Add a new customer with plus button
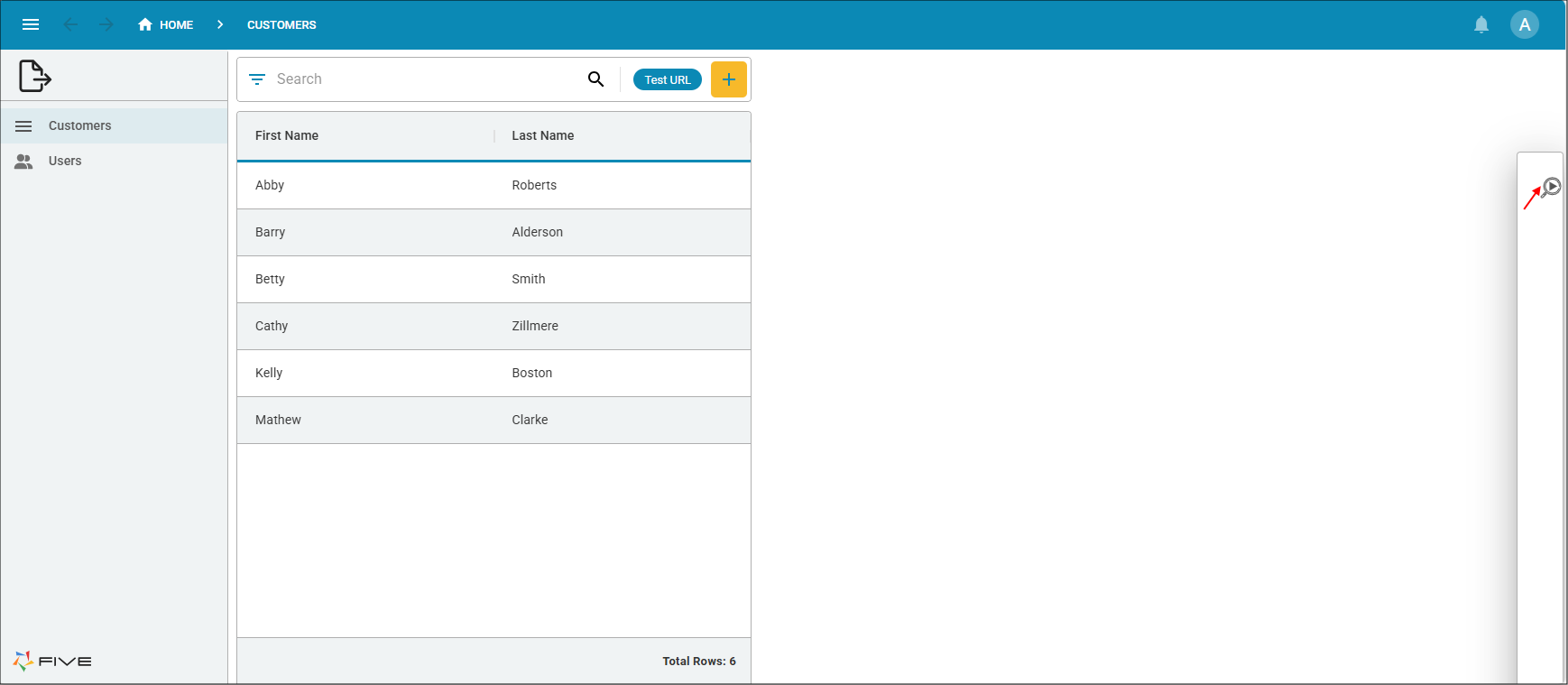The width and height of the screenshot is (1568, 685). pyautogui.click(x=729, y=79)
